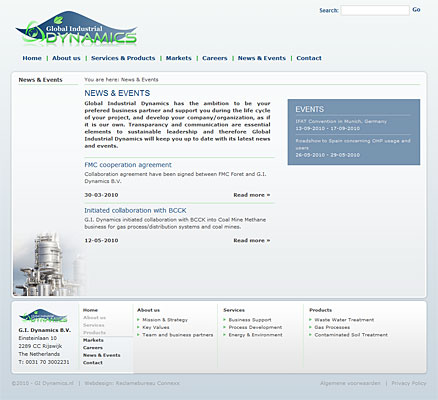Open Services & Products in the top navigation
Screen dimensions: 438x400
(123, 58)
